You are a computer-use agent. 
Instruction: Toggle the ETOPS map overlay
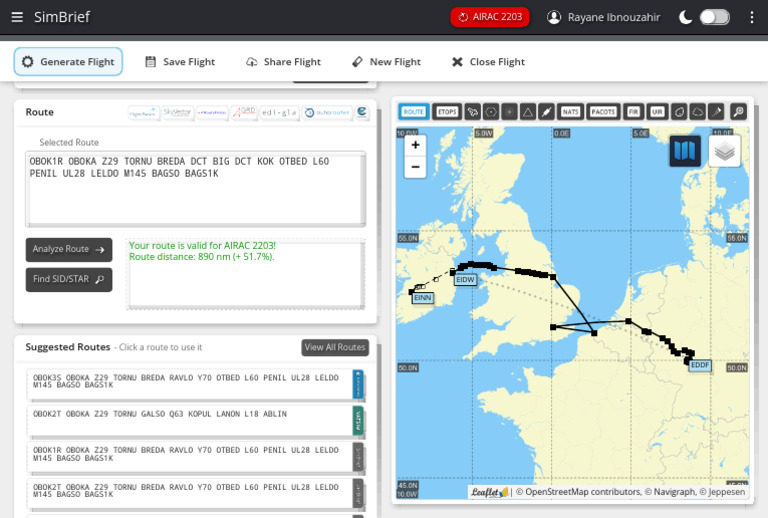[447, 111]
